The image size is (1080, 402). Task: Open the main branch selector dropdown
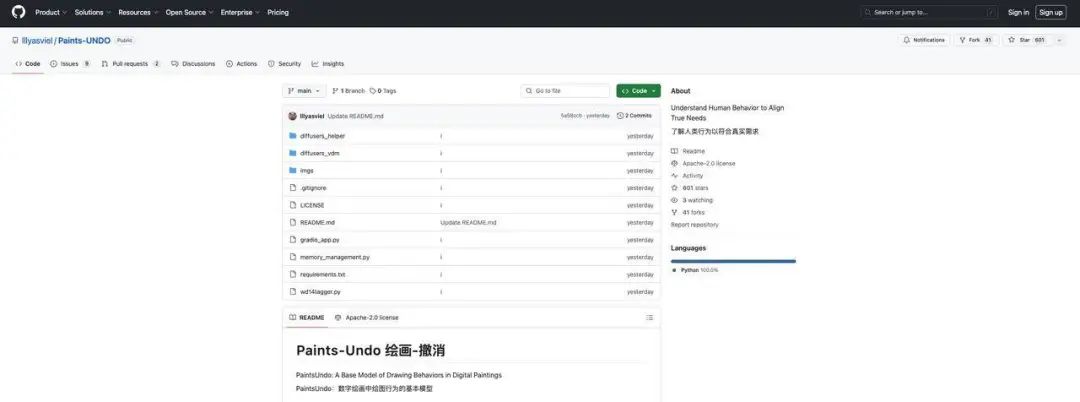point(304,91)
